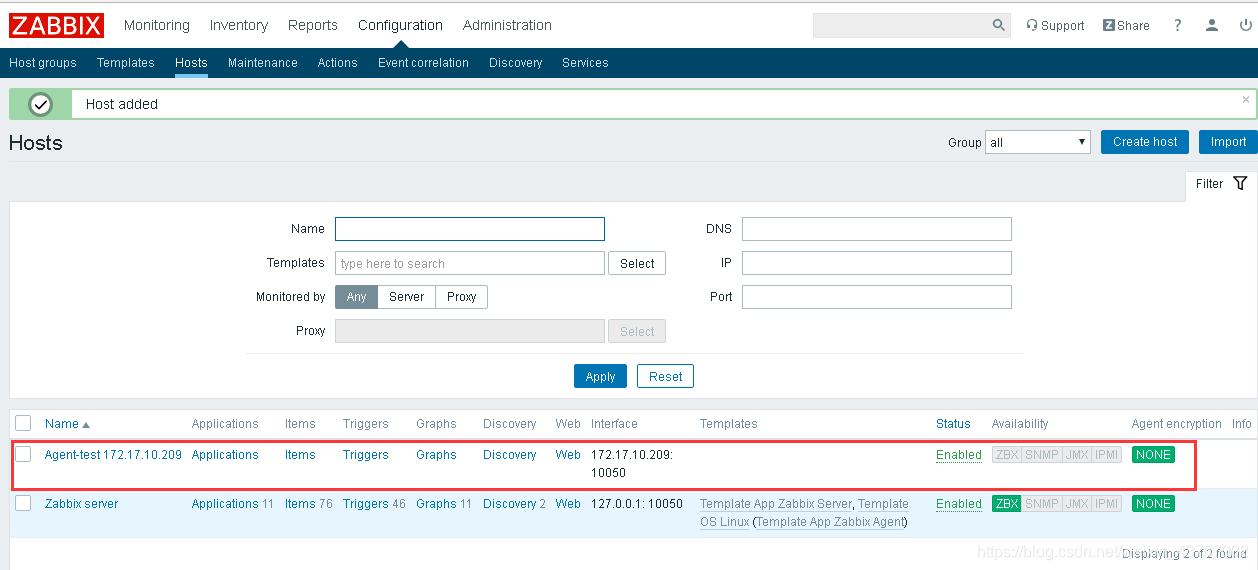Tick checkbox for Agent-test 172.17.10.209
This screenshot has width=1258, height=570.
click(x=23, y=454)
